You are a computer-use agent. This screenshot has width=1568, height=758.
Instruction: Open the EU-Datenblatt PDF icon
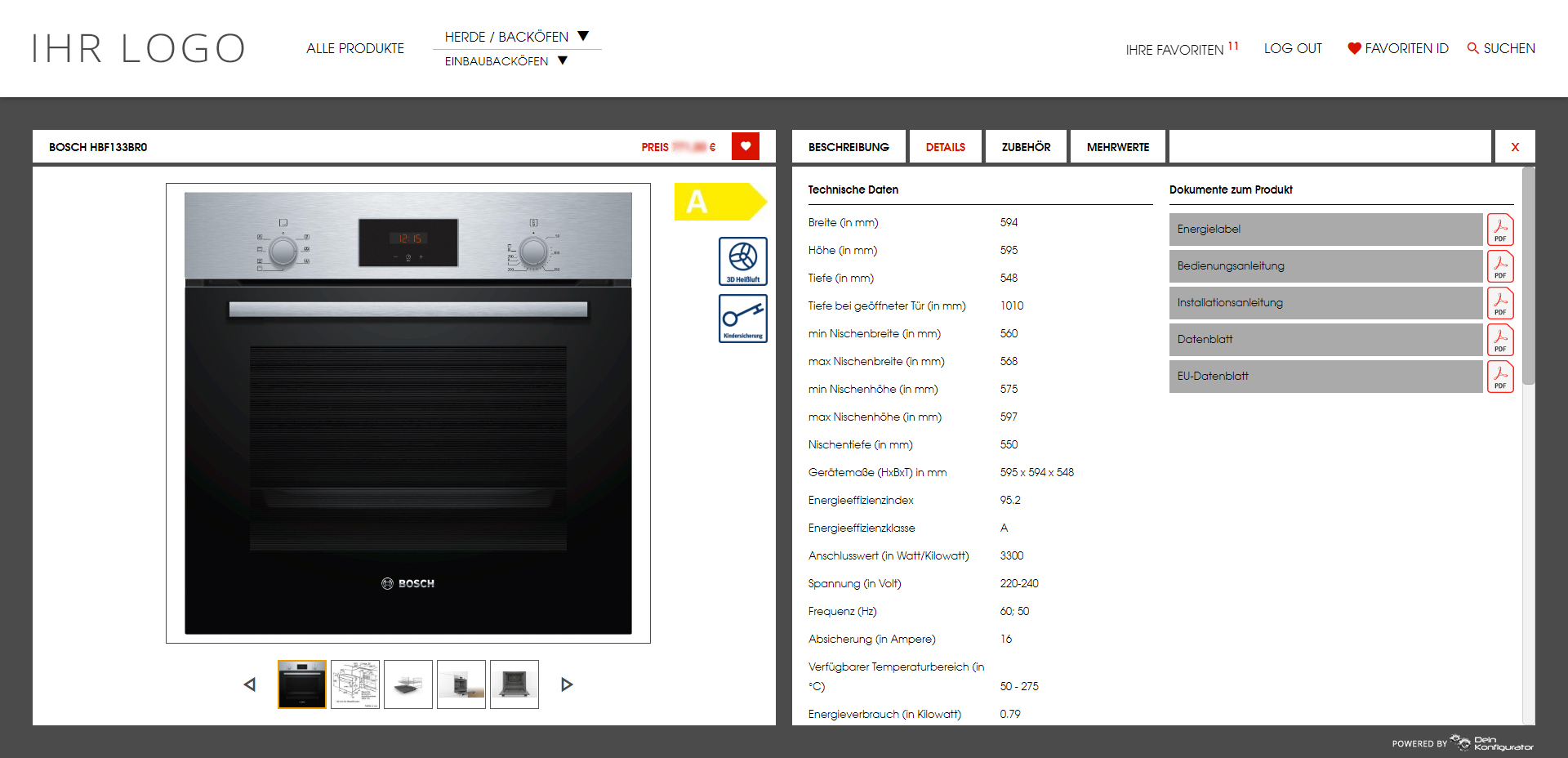pos(1499,377)
